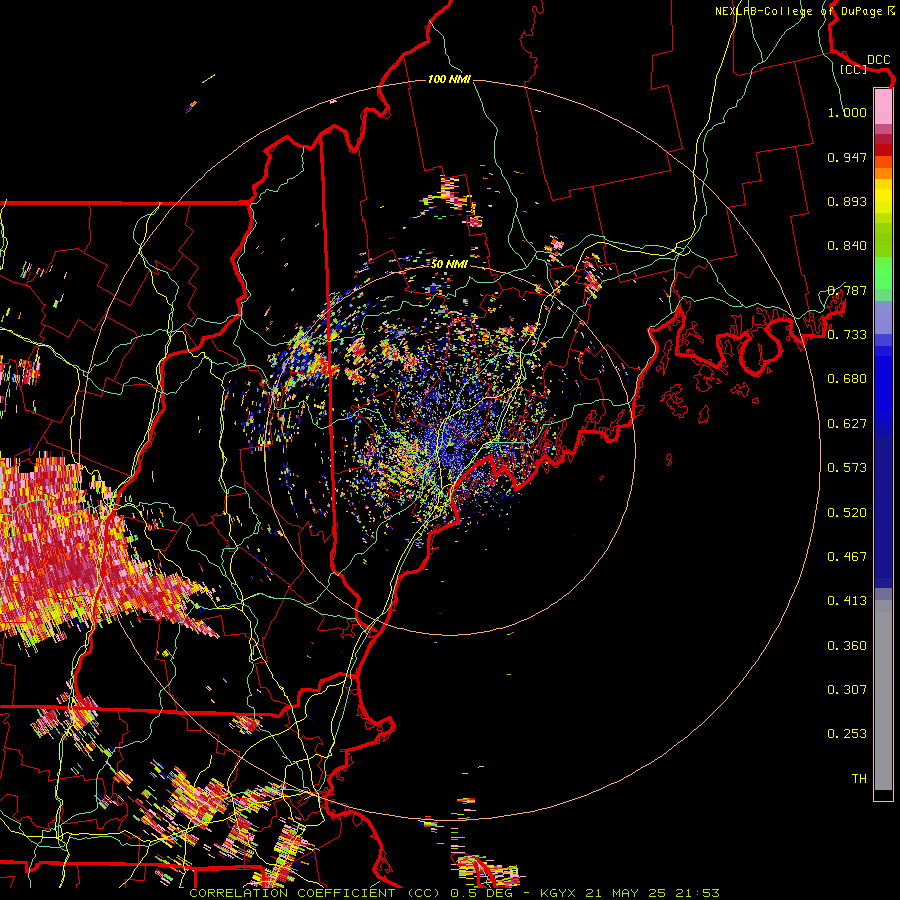Click the 0.680 scale value
Screen dimensions: 900x900
point(847,379)
